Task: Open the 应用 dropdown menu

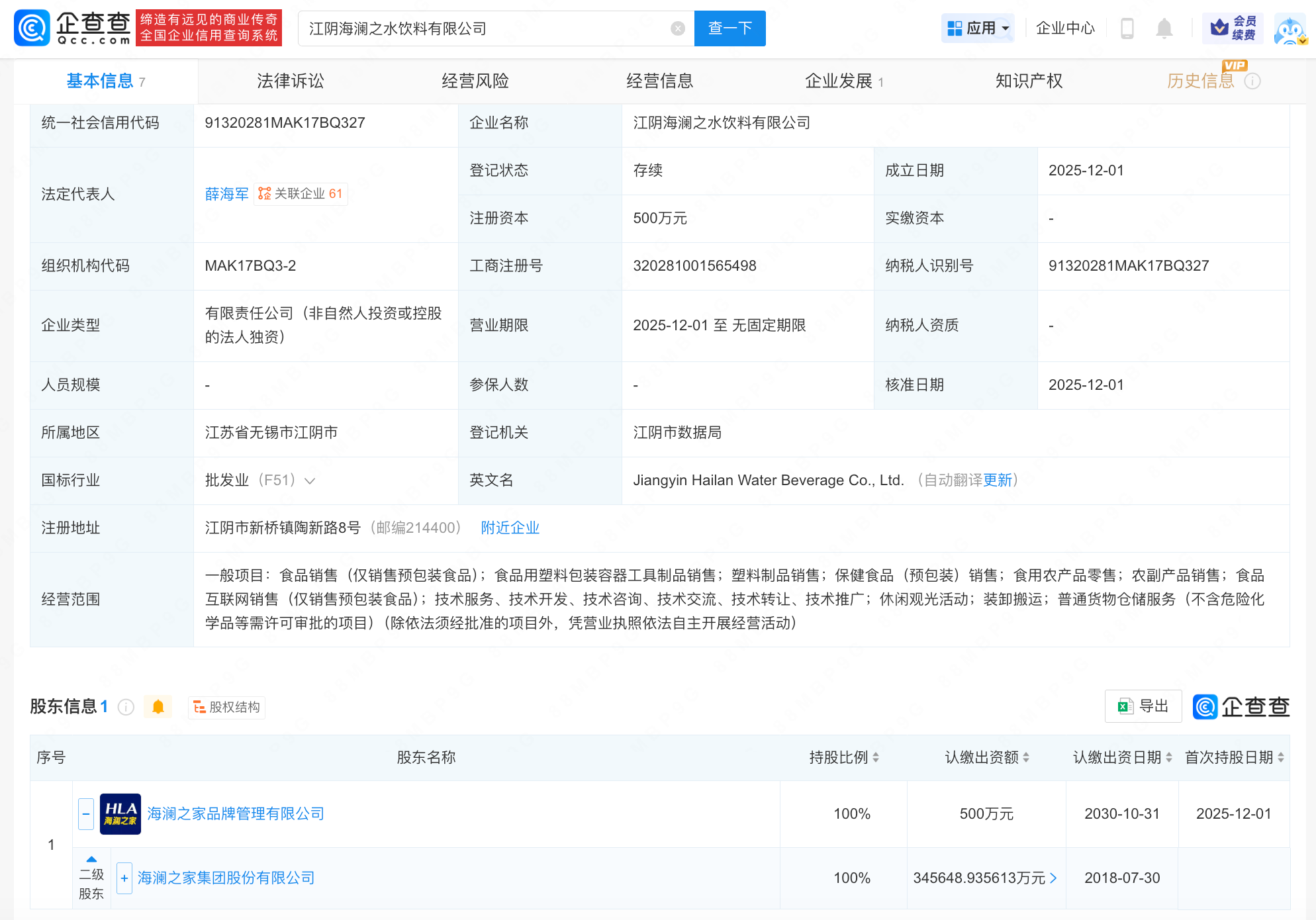Action: pos(978,28)
